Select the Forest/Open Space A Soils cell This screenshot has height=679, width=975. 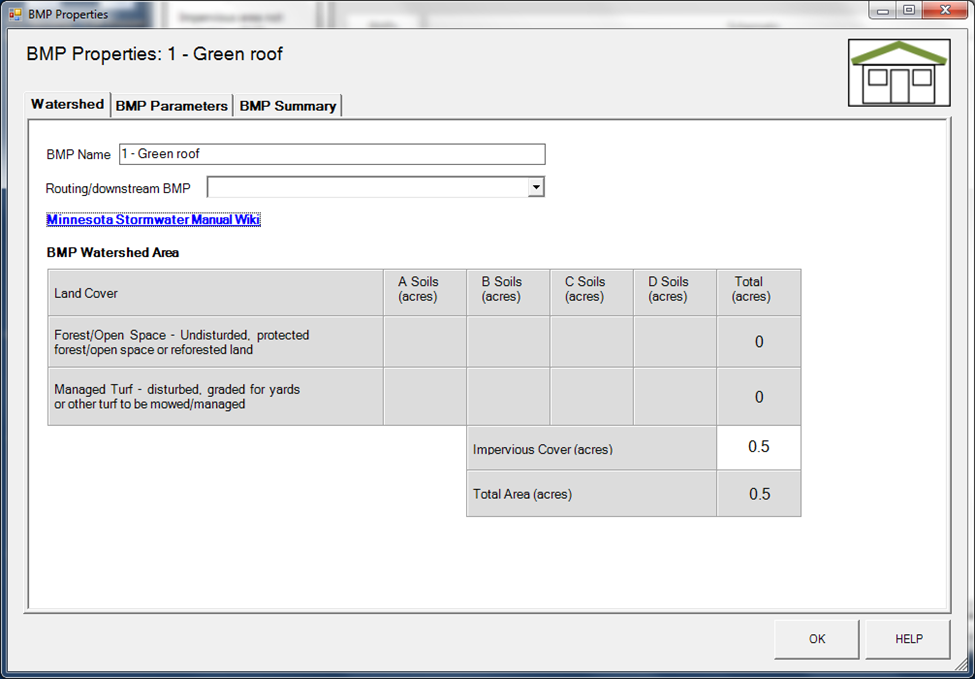(x=424, y=342)
